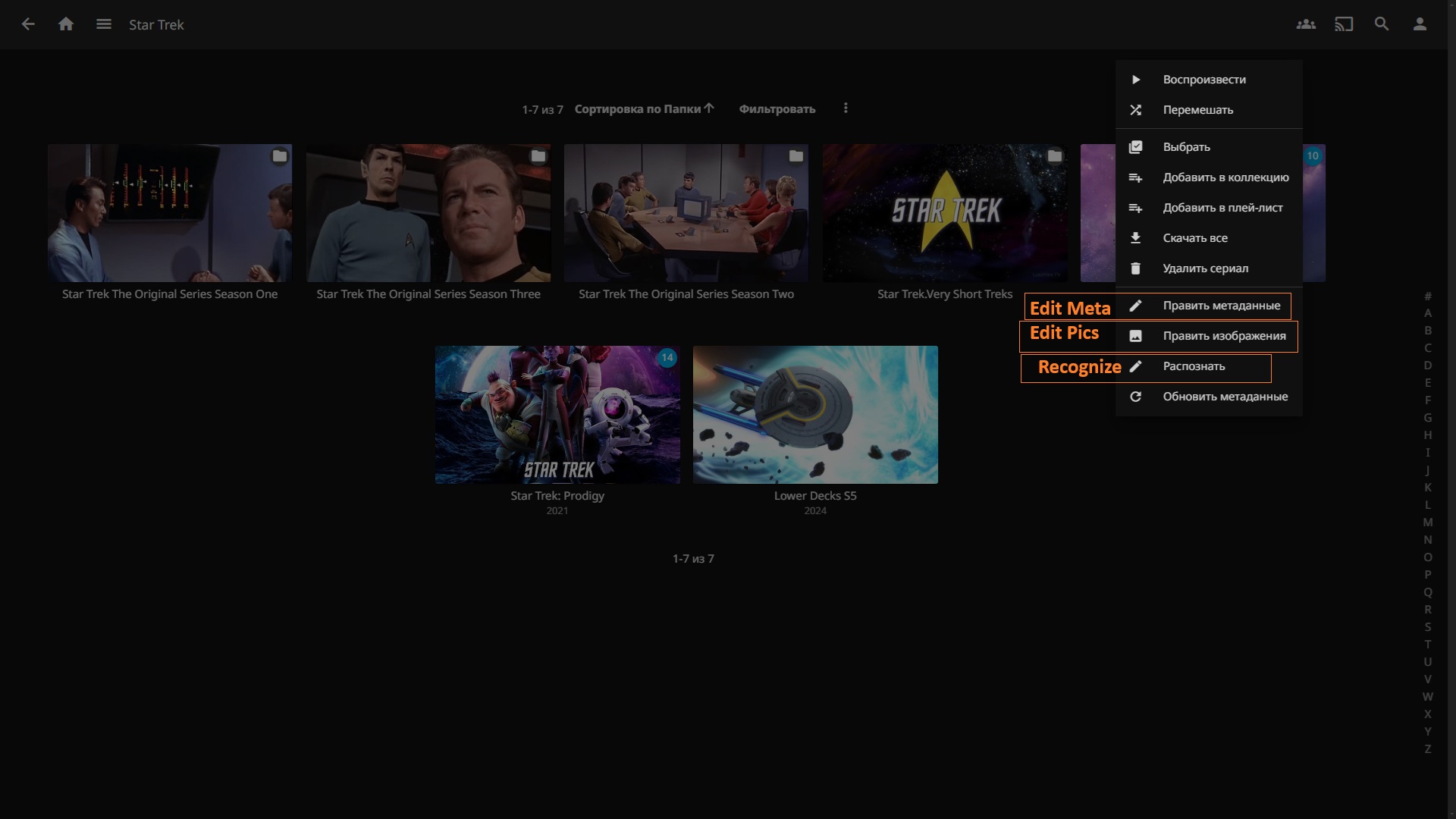Open SyncPlay group icon
Image resolution: width=1456 pixels, height=819 pixels.
pos(1306,24)
